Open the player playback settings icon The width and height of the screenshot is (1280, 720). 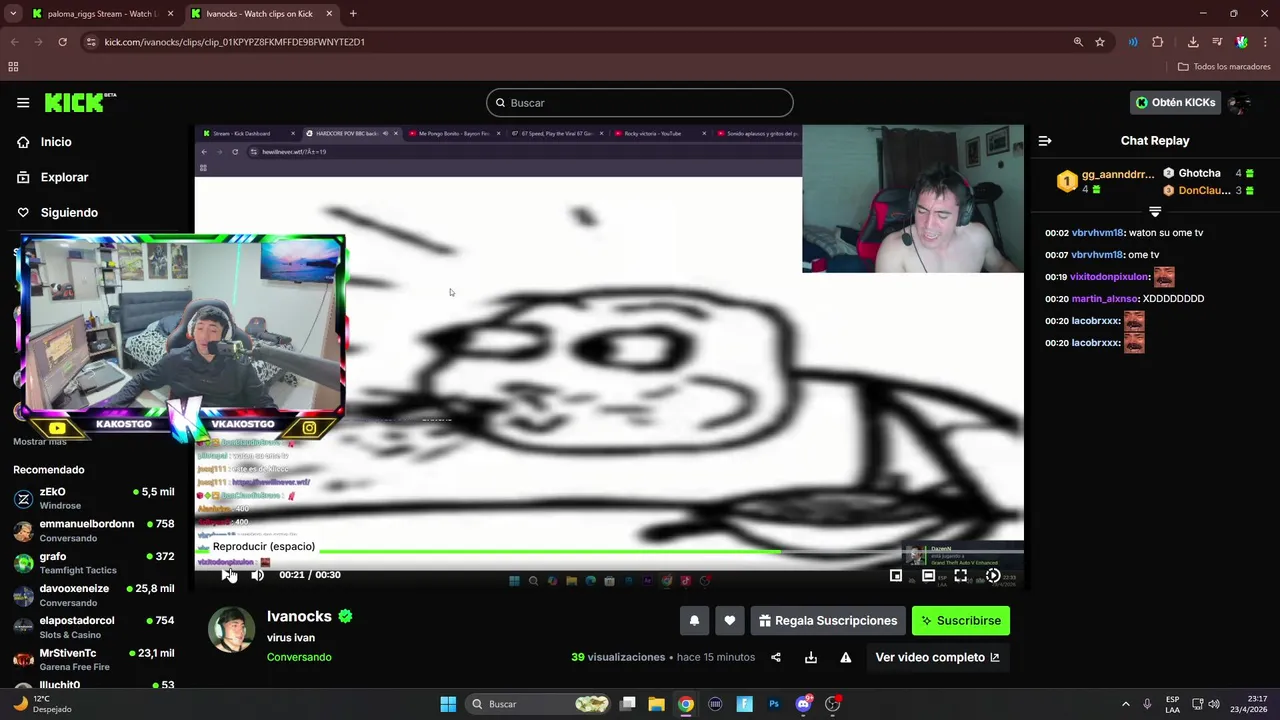pyautogui.click(x=992, y=575)
